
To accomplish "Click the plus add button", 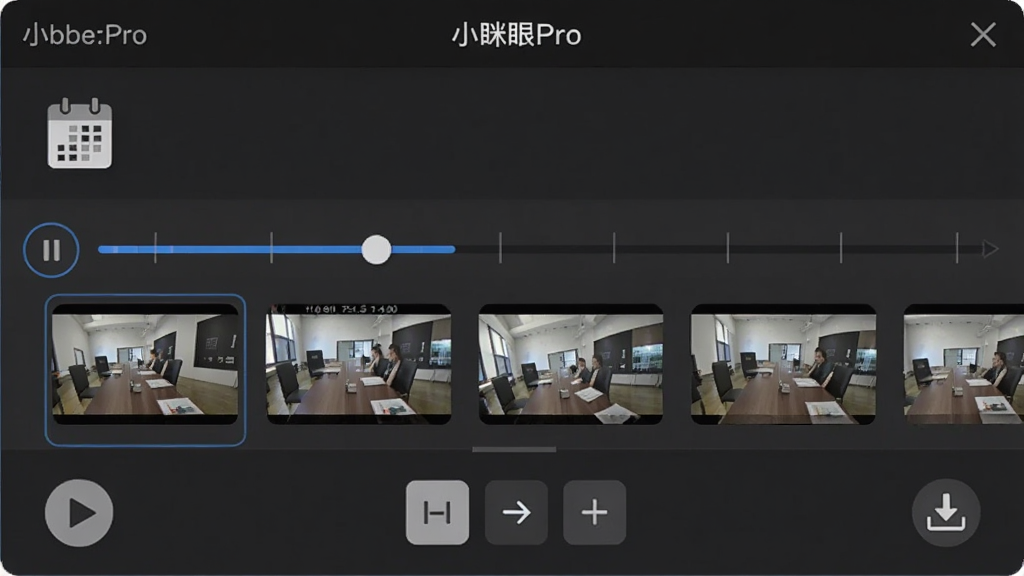I will 594,513.
